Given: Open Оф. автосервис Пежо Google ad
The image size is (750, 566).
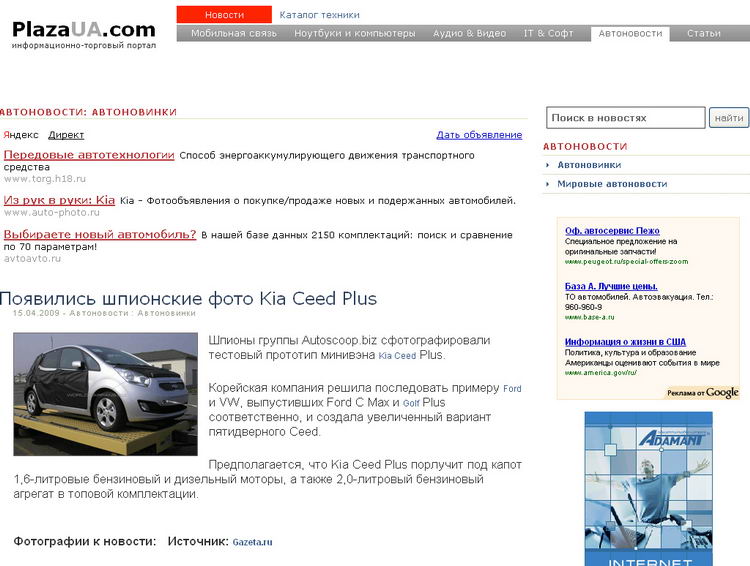Looking at the screenshot, I should [x=612, y=231].
